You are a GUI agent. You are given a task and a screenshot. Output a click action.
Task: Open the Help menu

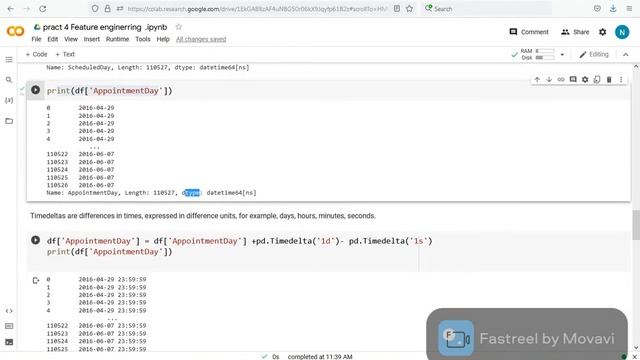163,39
